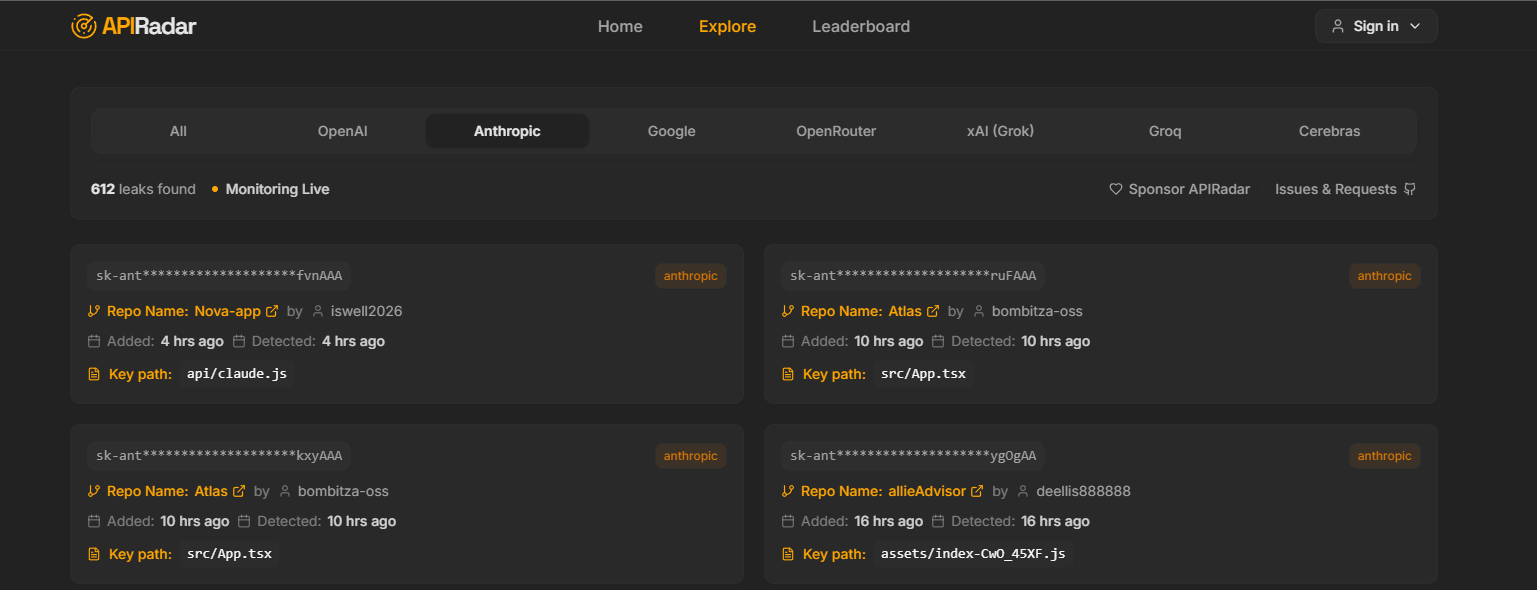Viewport: 1537px width, 590px height.
Task: Switch to the Google tab
Action: [672, 131]
